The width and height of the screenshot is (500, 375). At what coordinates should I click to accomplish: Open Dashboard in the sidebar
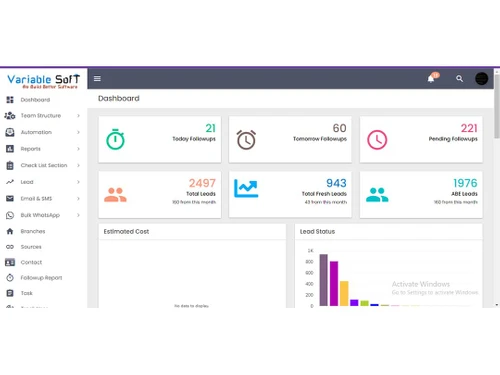(x=35, y=100)
